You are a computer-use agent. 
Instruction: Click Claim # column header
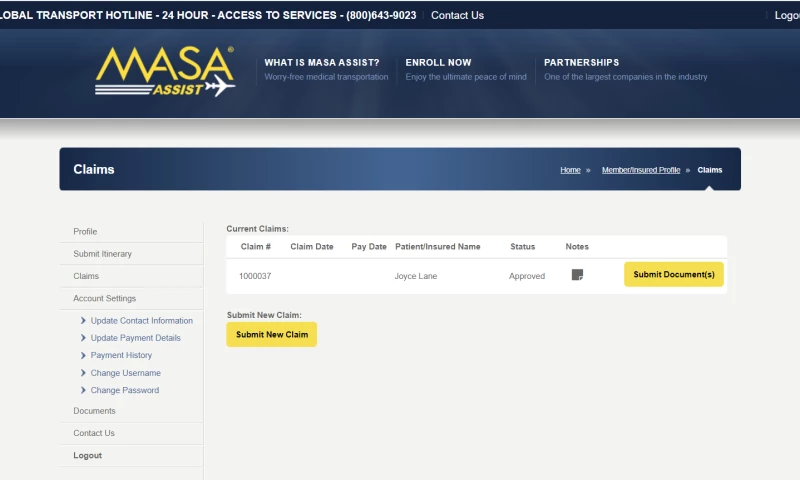[x=256, y=246]
